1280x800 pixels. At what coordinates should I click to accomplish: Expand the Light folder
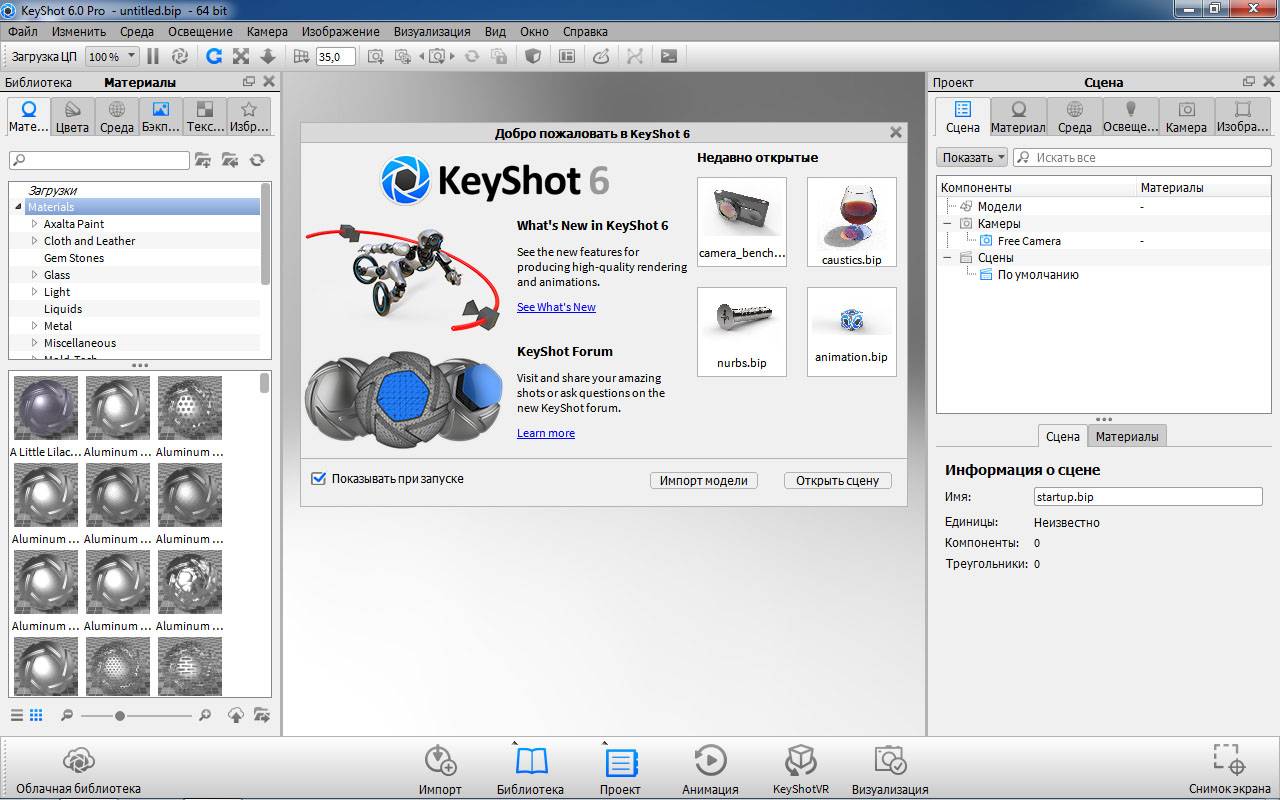[x=35, y=292]
